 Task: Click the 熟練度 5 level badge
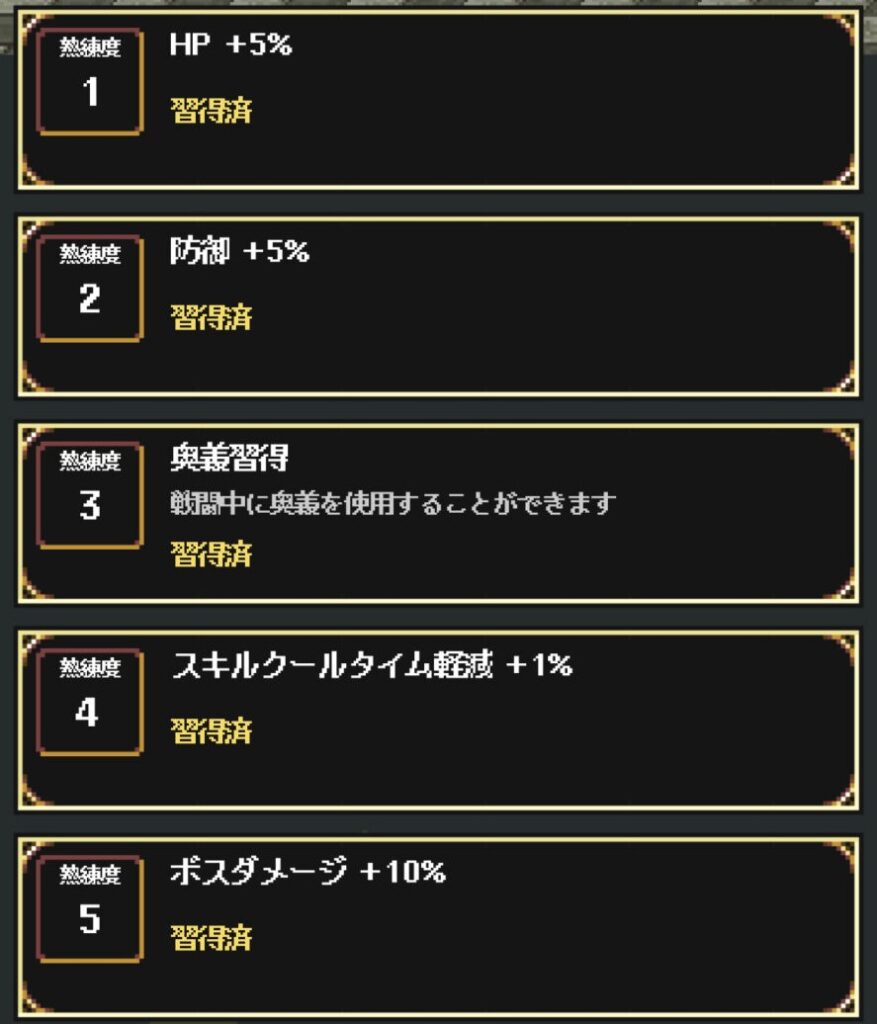point(90,908)
